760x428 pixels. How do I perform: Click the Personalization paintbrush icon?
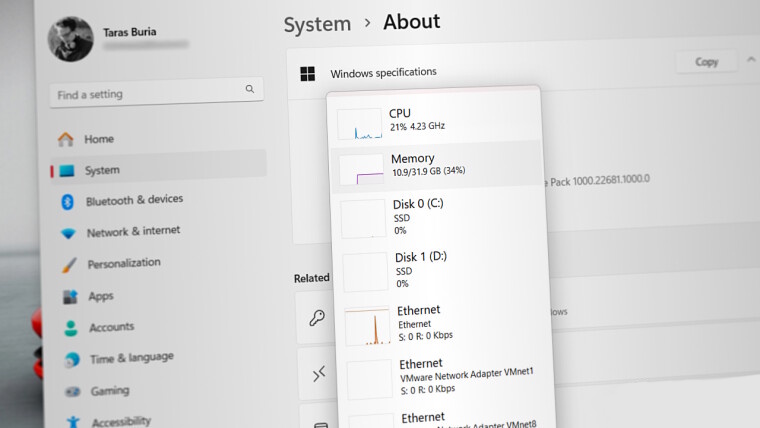[x=69, y=264]
